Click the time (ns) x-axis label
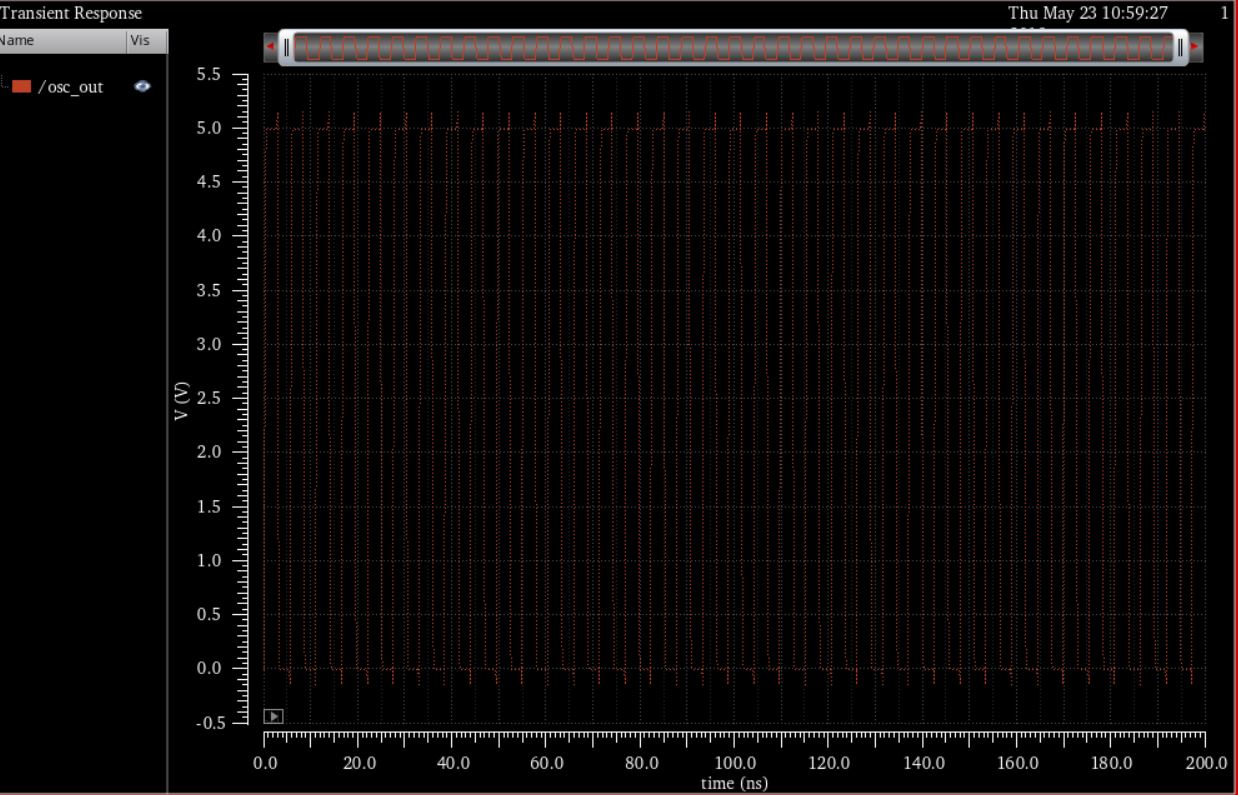The height and width of the screenshot is (795, 1238). 733,783
